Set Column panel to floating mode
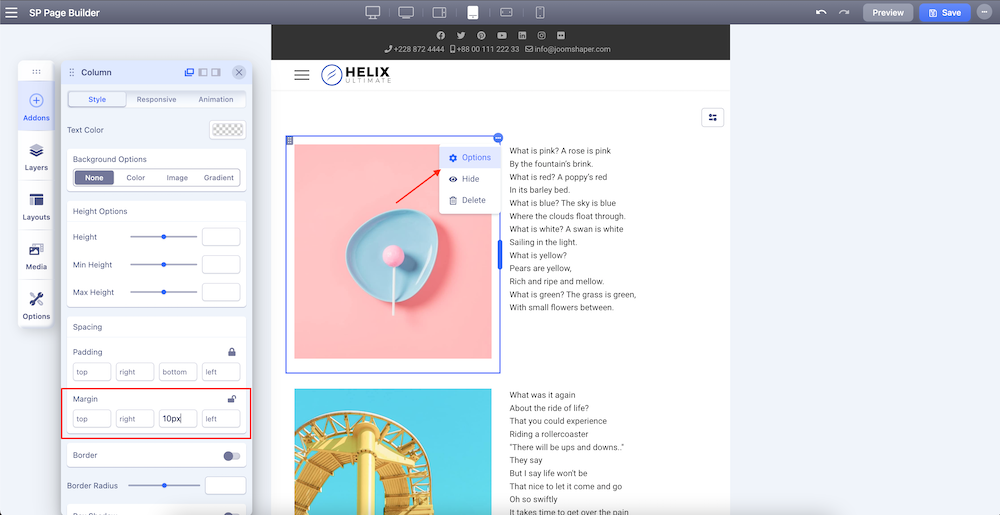This screenshot has height=515, width=1000. pyautogui.click(x=189, y=73)
